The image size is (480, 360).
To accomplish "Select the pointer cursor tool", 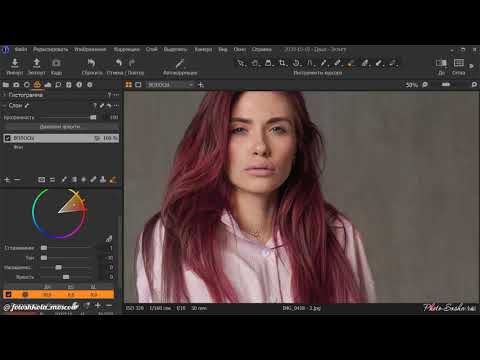I will click(x=241, y=63).
